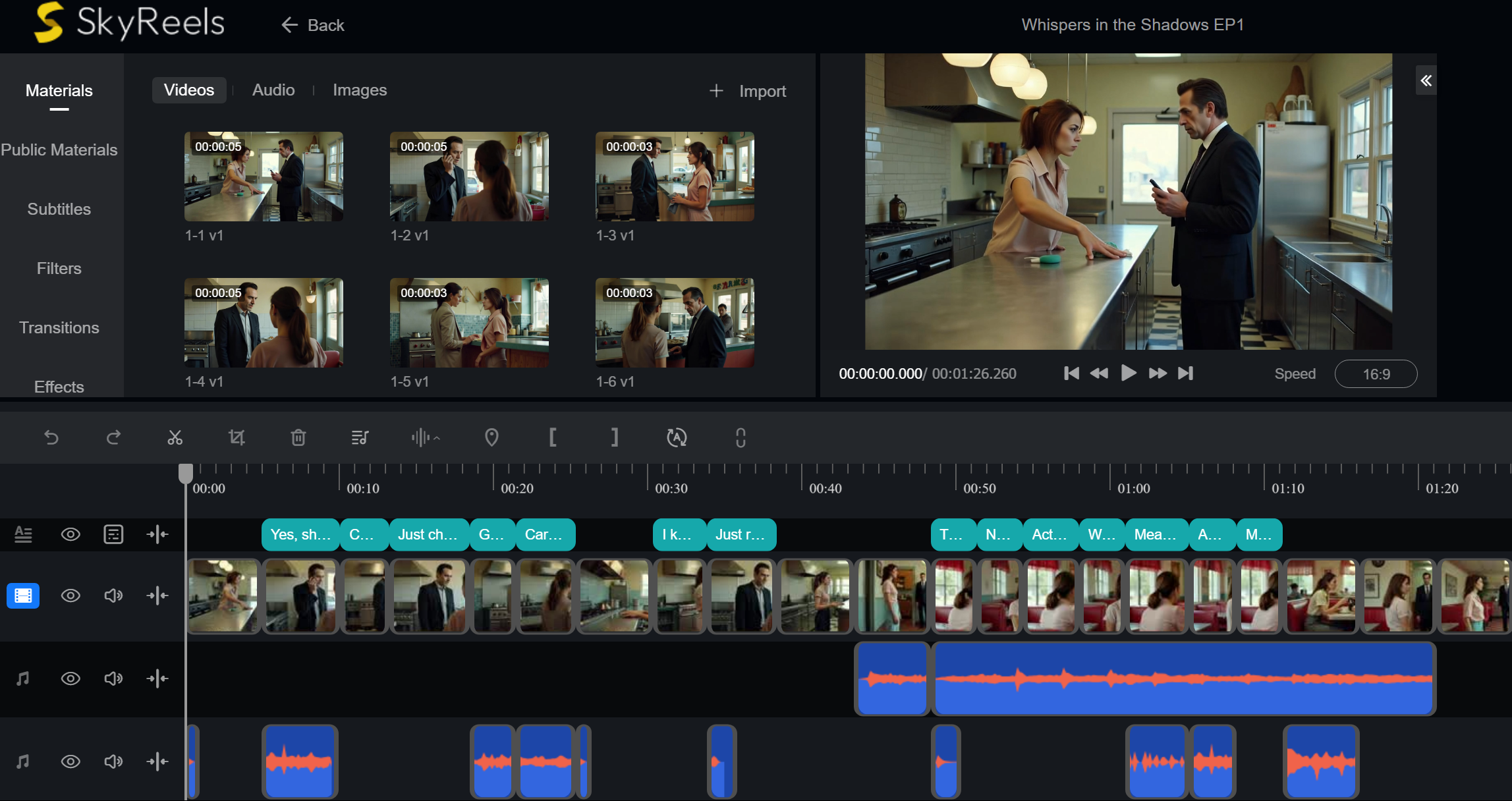This screenshot has height=801, width=1512.
Task: Click the trash Delete icon
Action: coord(298,437)
